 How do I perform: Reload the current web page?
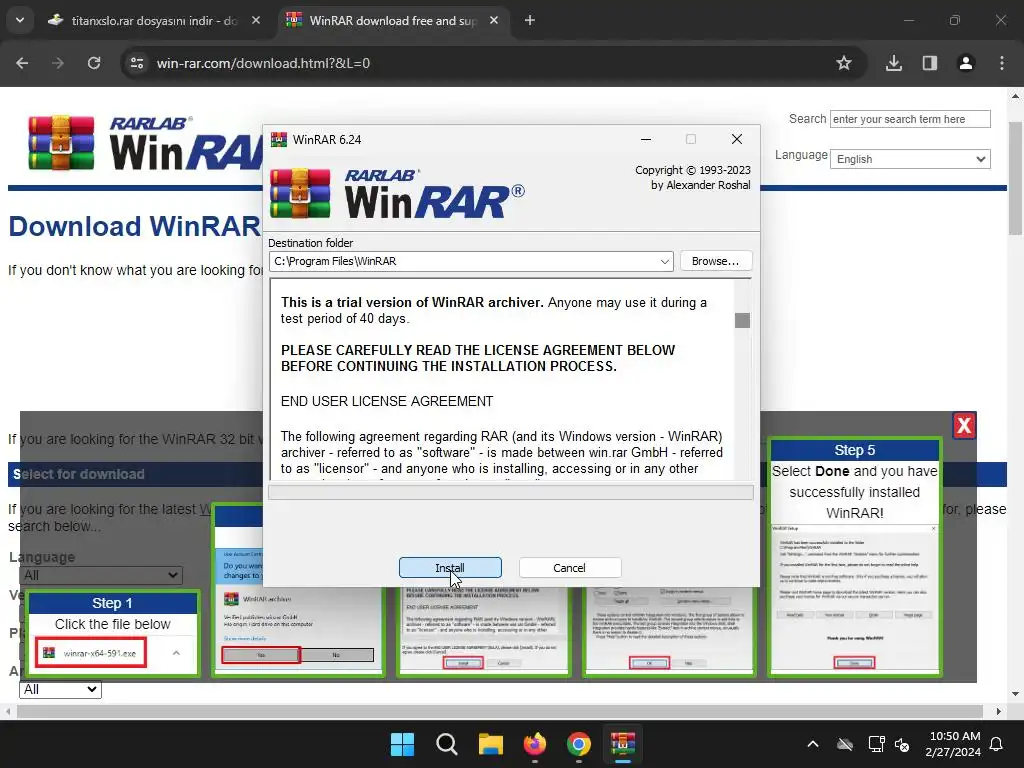coord(94,63)
